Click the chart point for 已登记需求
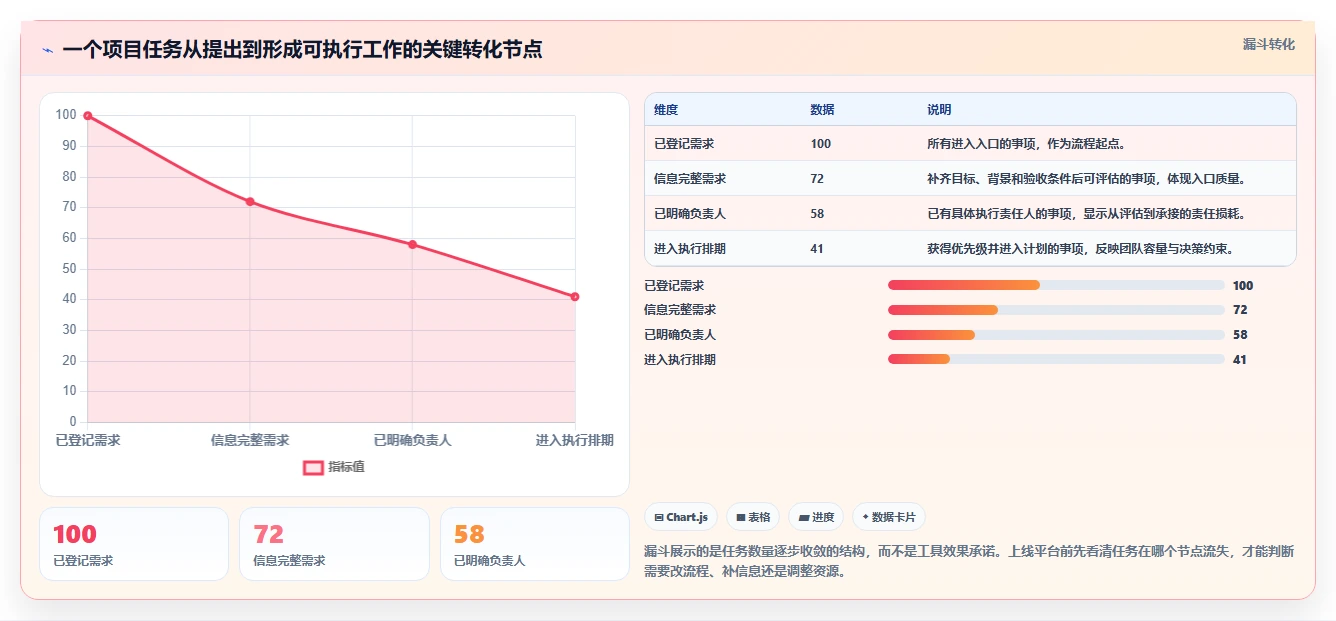 (x=88, y=116)
